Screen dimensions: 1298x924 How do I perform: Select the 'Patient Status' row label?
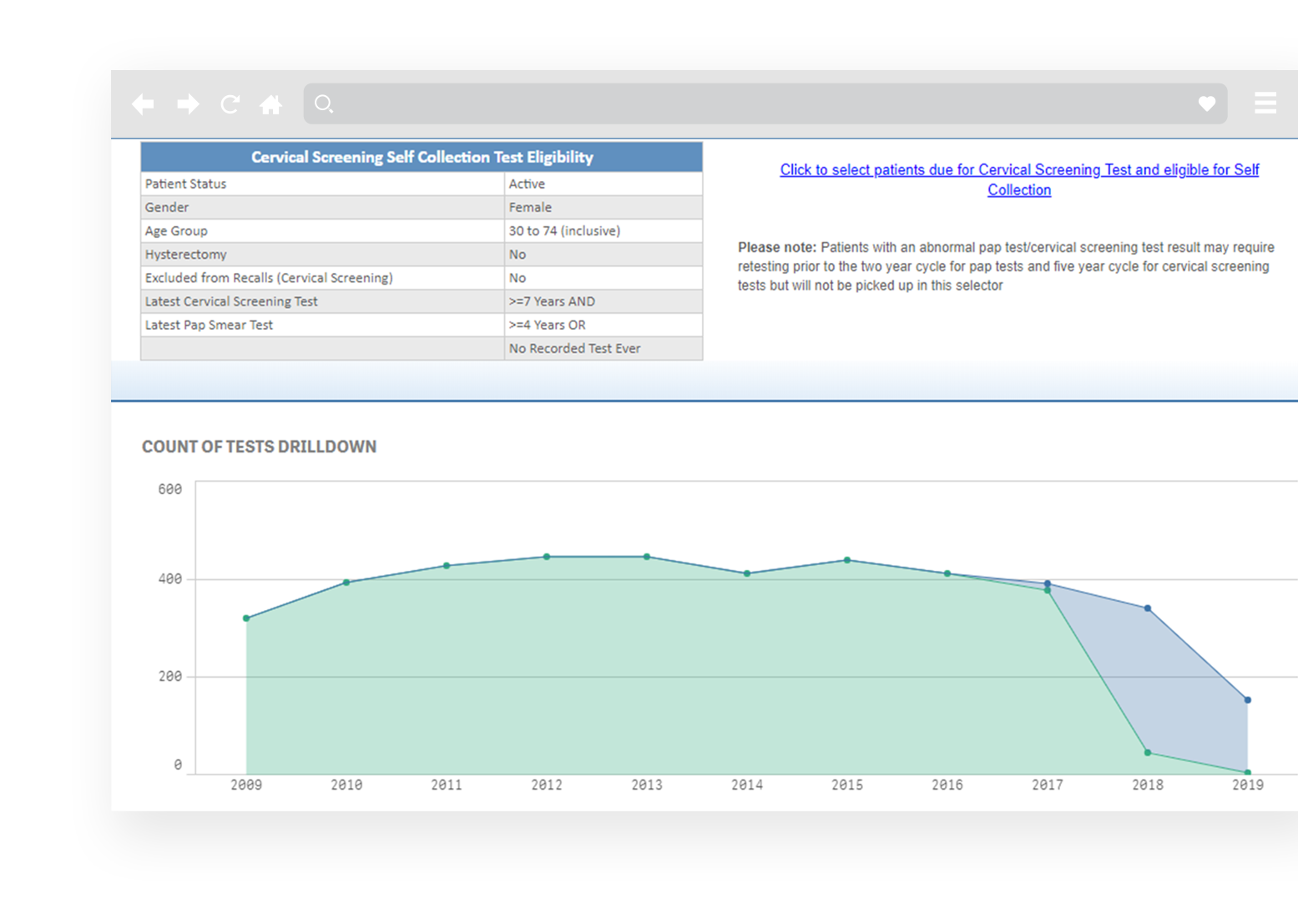[x=185, y=184]
